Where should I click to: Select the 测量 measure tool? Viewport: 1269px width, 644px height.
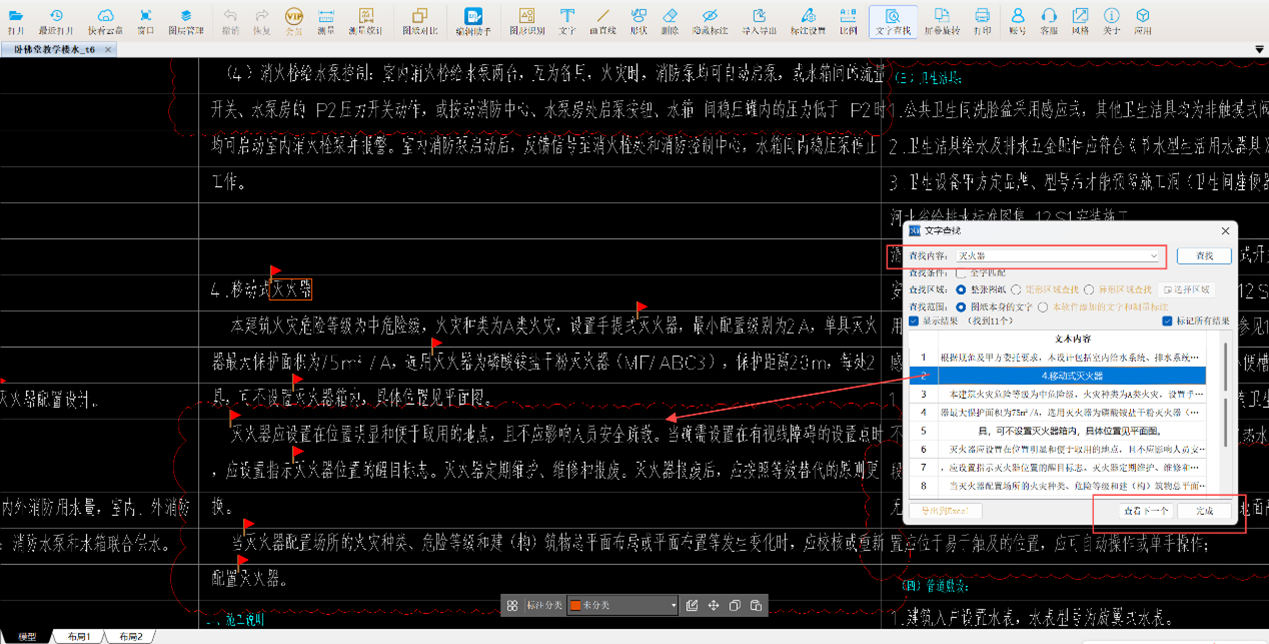[326, 20]
